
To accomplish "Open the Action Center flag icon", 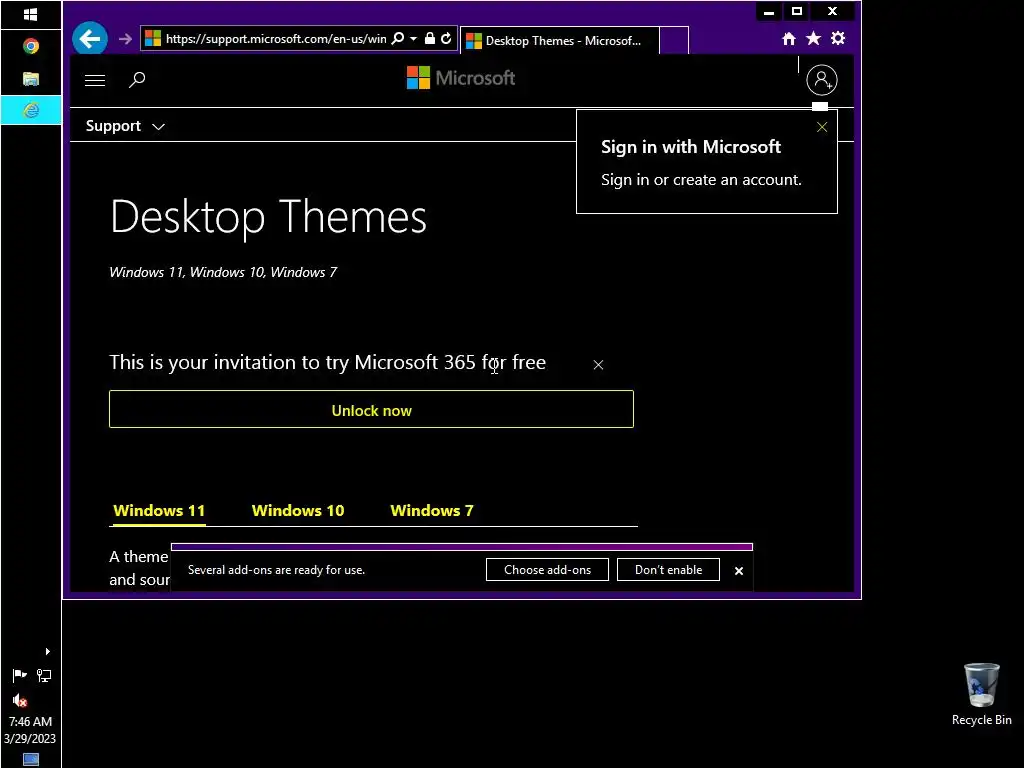I will tap(19, 675).
